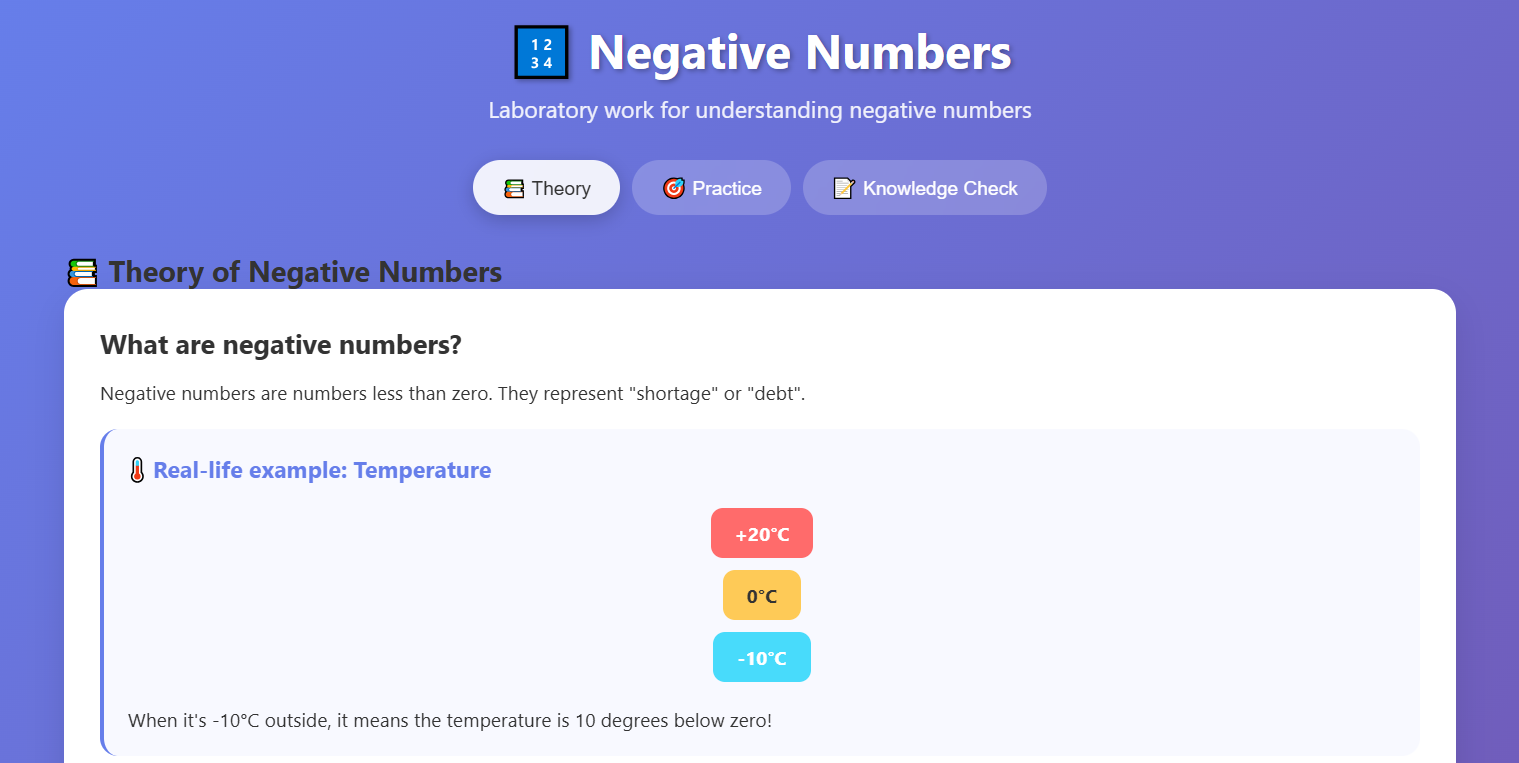Open the Practice tab
The height and width of the screenshot is (763, 1519).
711,188
